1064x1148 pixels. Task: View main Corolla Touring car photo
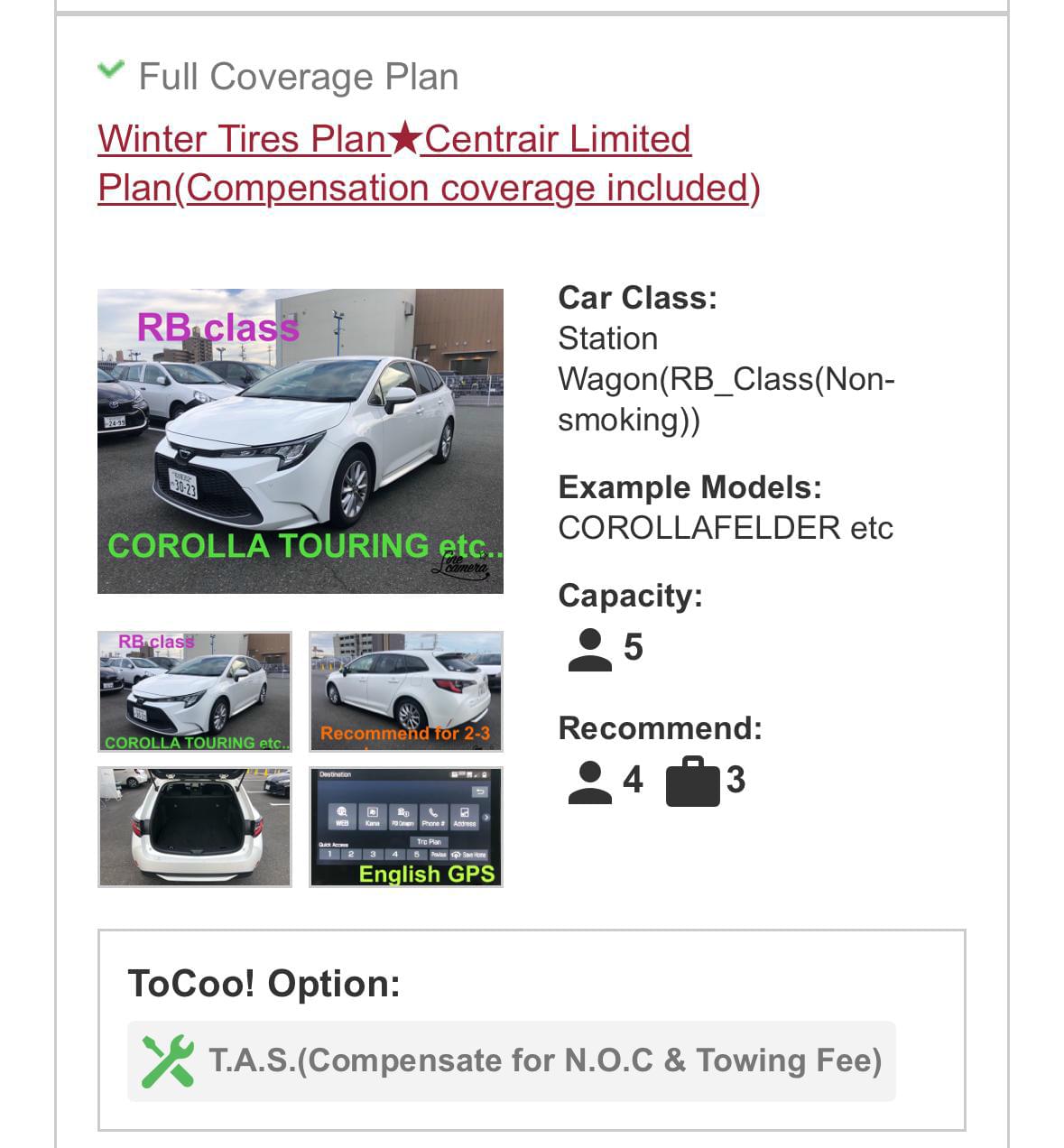301,441
